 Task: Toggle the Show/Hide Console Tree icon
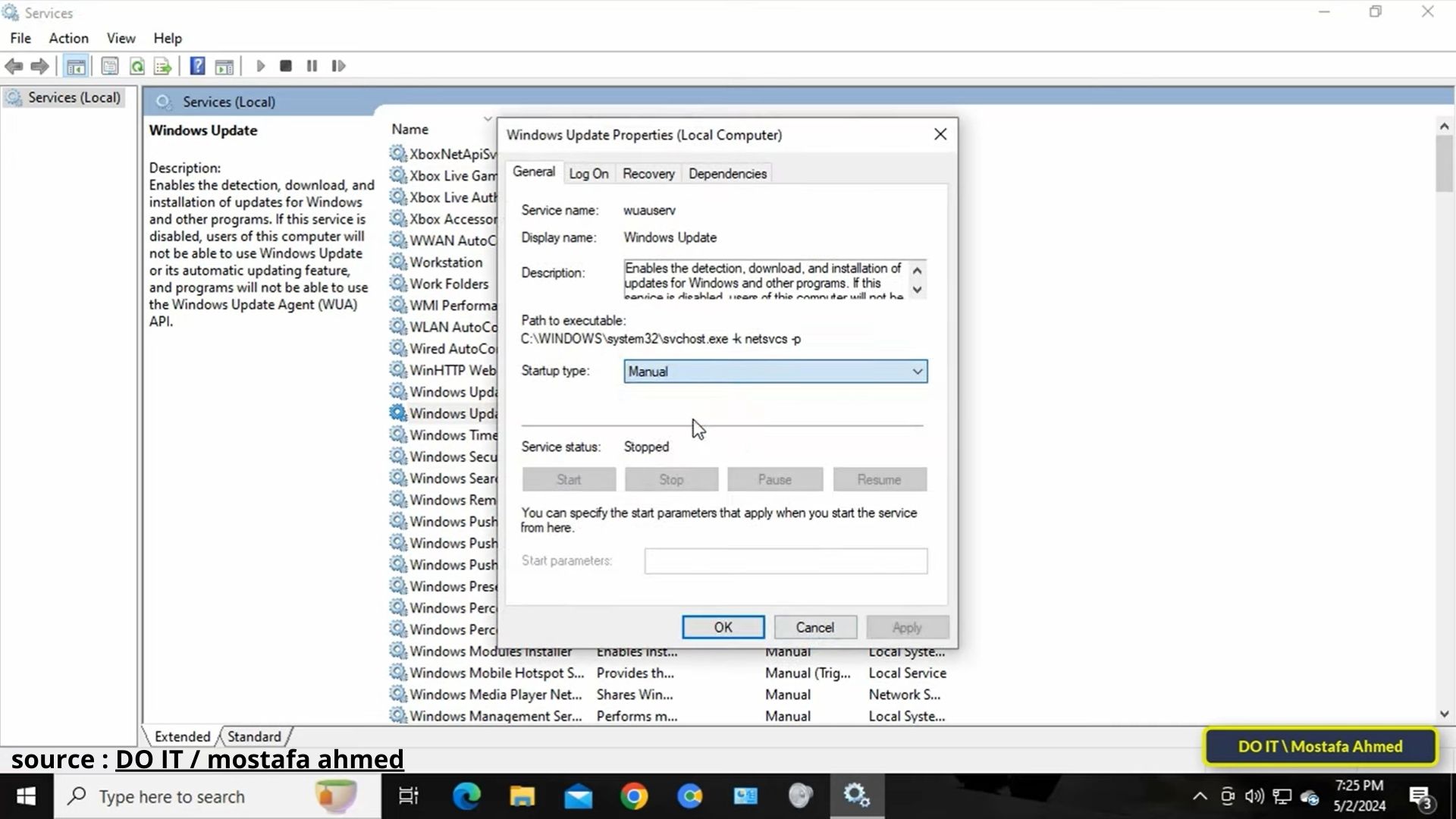[x=76, y=67]
